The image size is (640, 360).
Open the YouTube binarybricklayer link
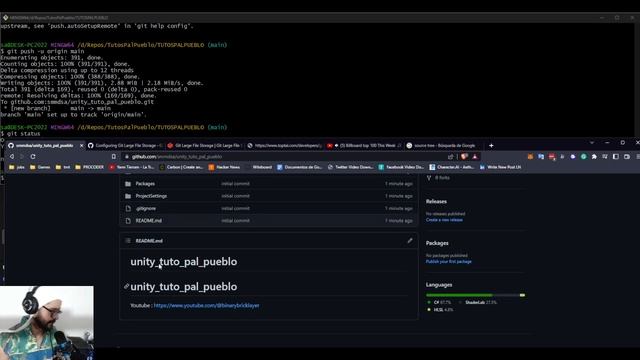pos(207,305)
